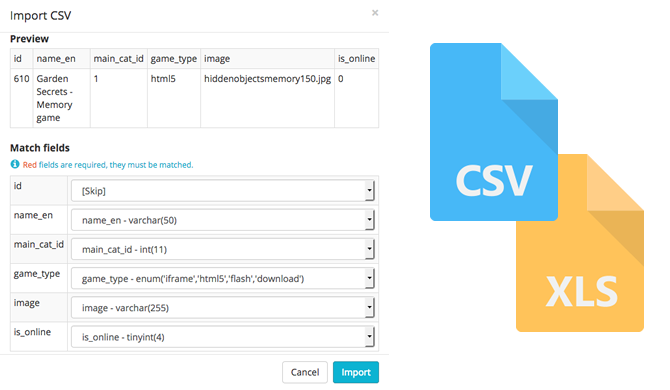Click the 'main_cat_id' preview column header
Viewport: 670px width, 390px height.
point(118,59)
